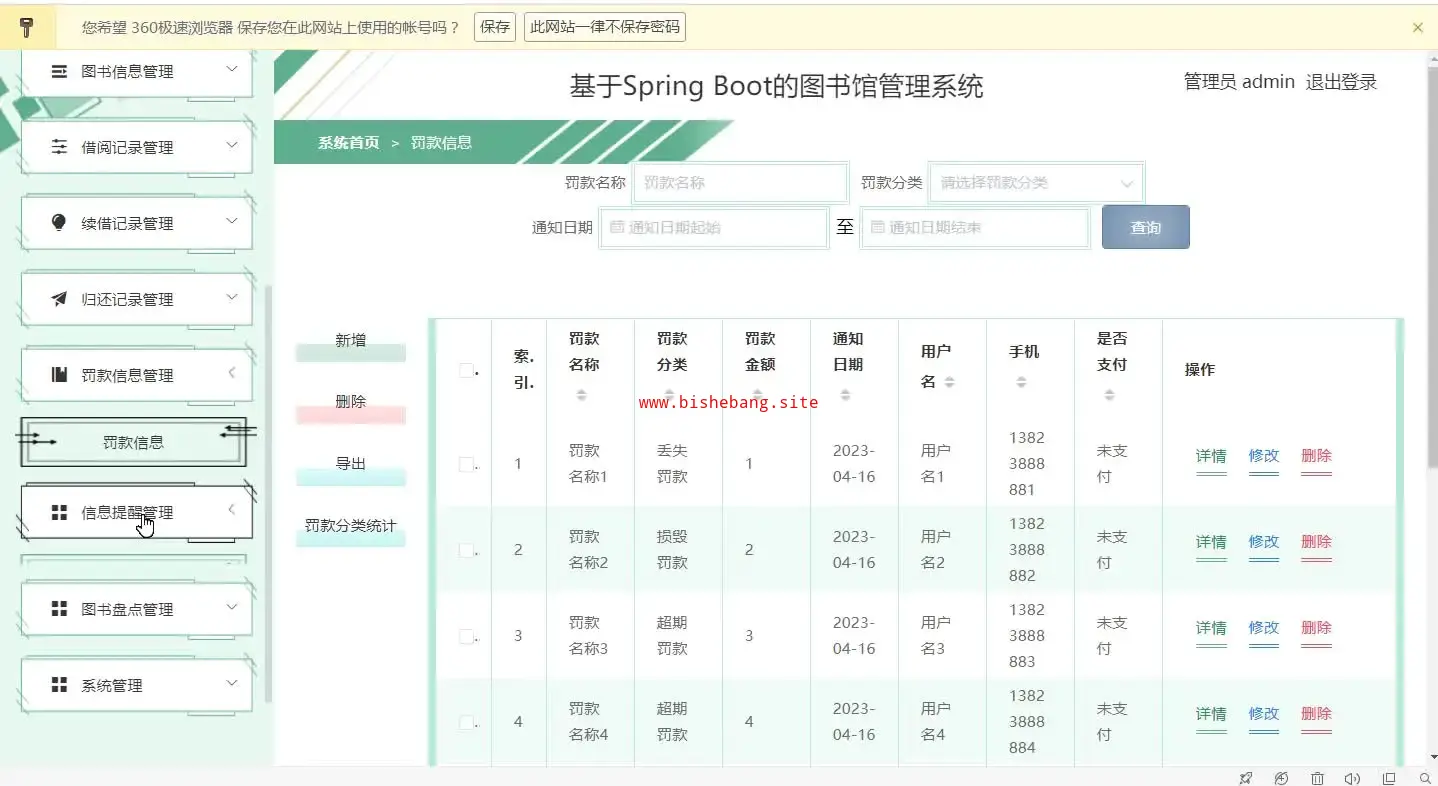Click the 图书信息管理 list icon
1438x786 pixels.
click(x=60, y=71)
